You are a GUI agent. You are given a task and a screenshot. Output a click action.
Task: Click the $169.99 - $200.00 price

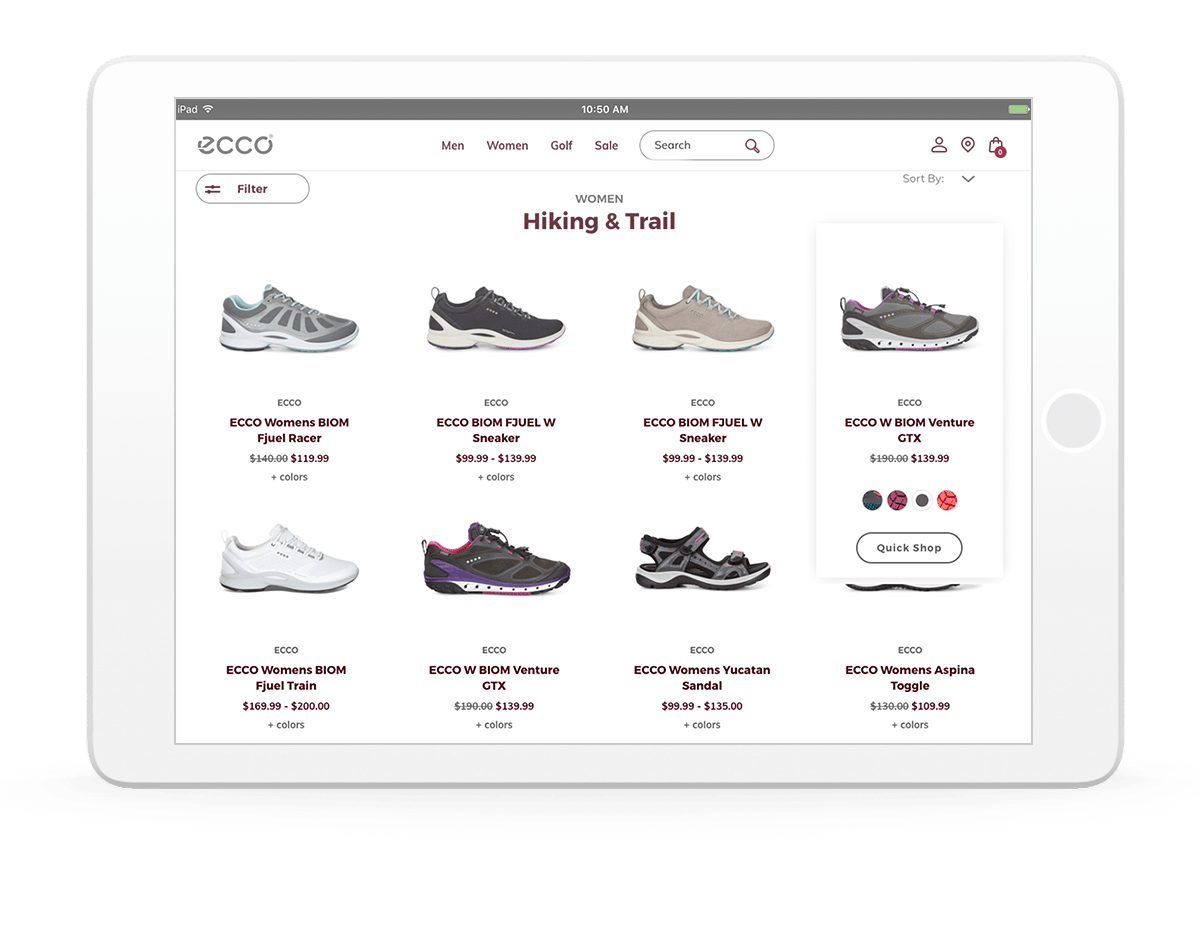tap(286, 706)
